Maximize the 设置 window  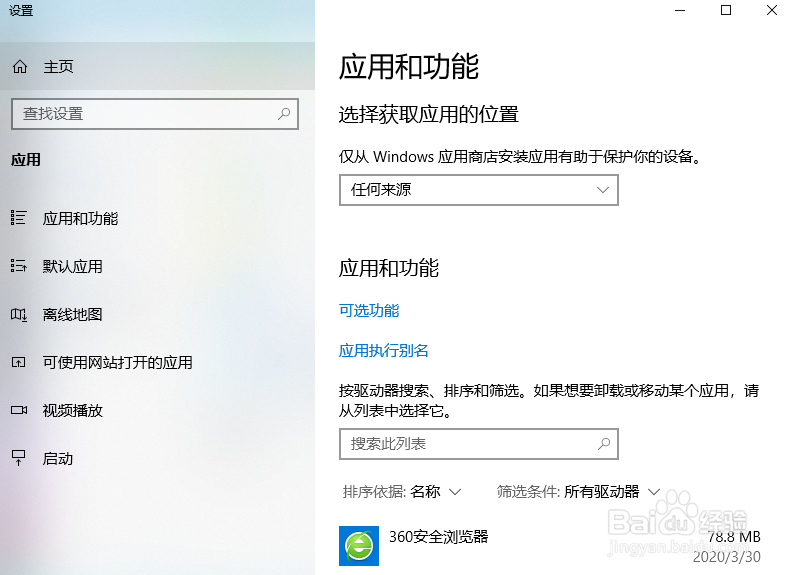726,10
